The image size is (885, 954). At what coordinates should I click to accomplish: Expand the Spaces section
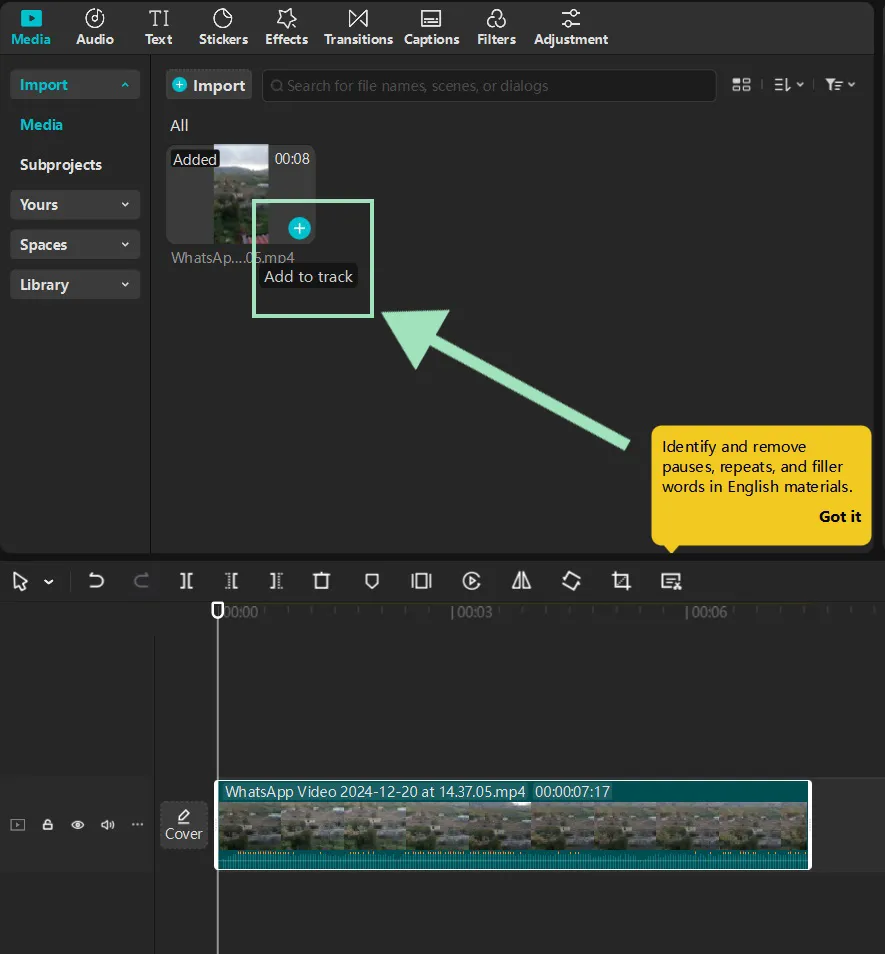(x=75, y=245)
